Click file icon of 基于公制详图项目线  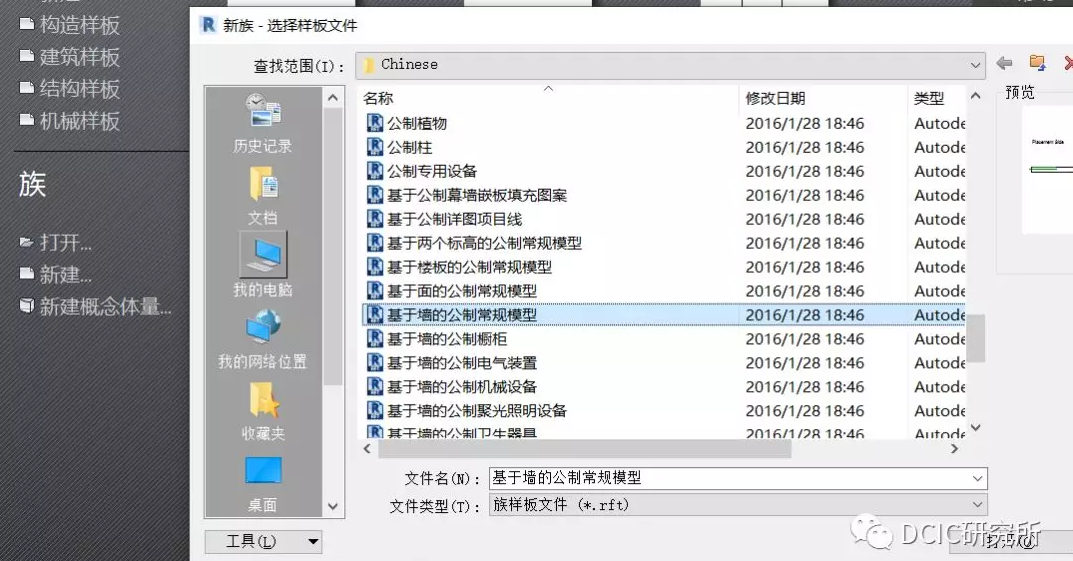[x=375, y=219]
